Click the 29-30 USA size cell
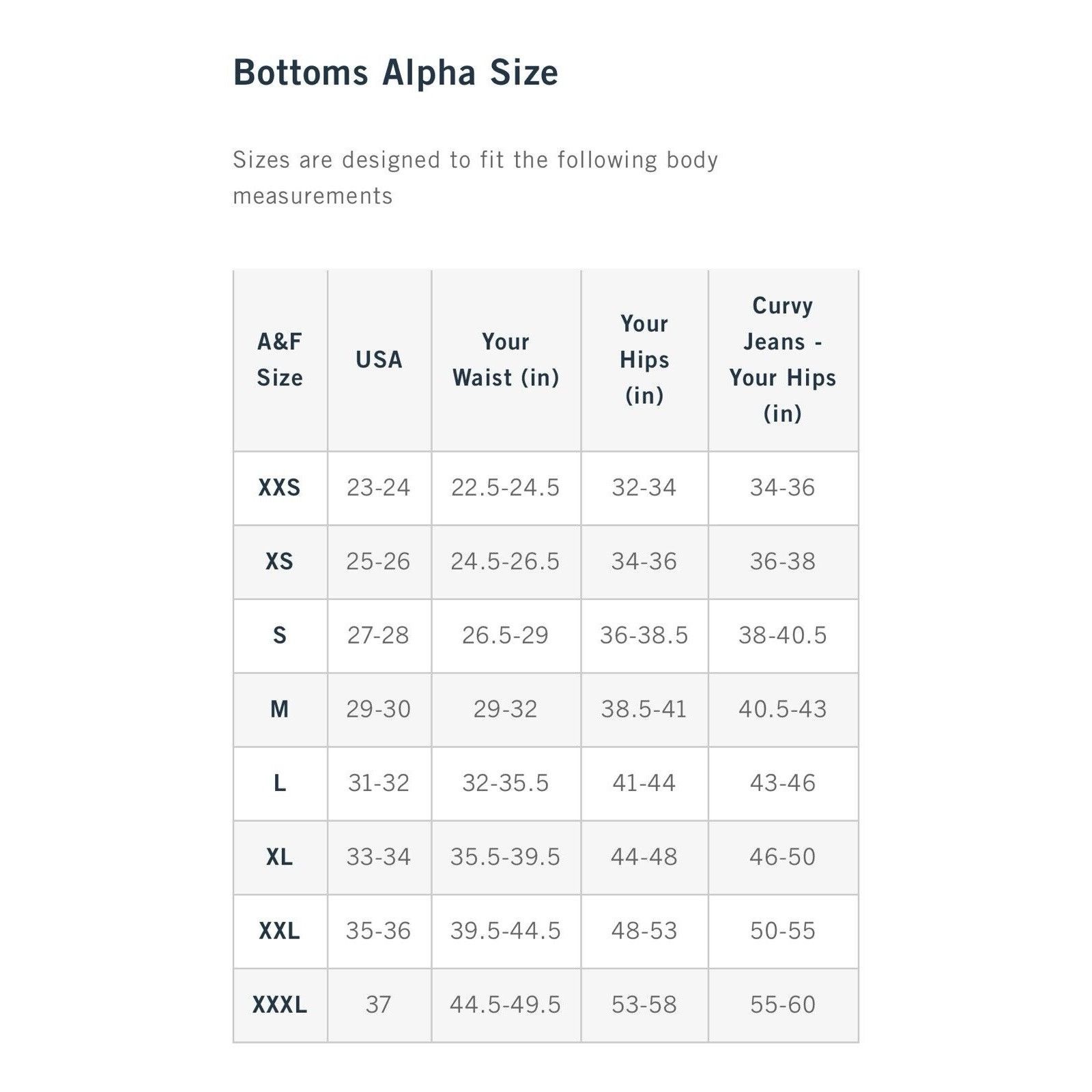This screenshot has height=1092, width=1092. pos(379,709)
